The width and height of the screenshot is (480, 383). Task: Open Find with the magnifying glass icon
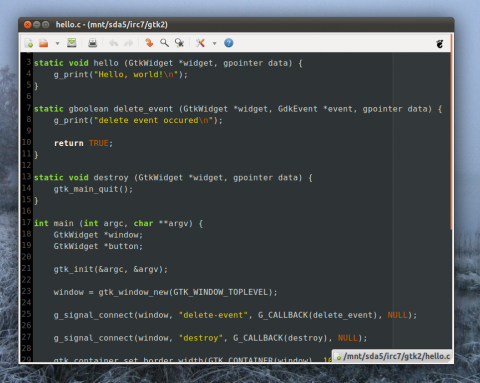(x=164, y=43)
